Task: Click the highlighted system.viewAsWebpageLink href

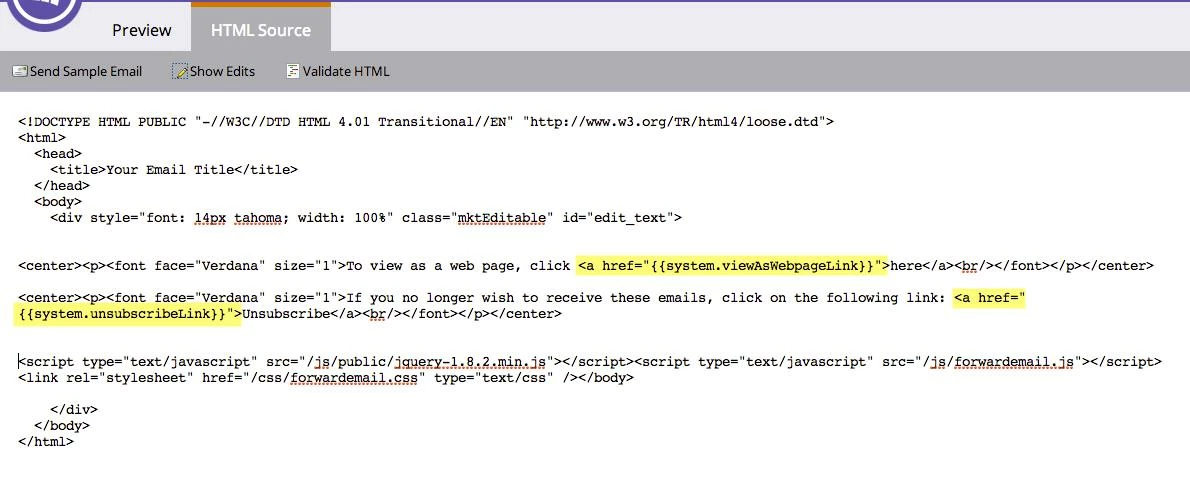Action: pos(733,266)
